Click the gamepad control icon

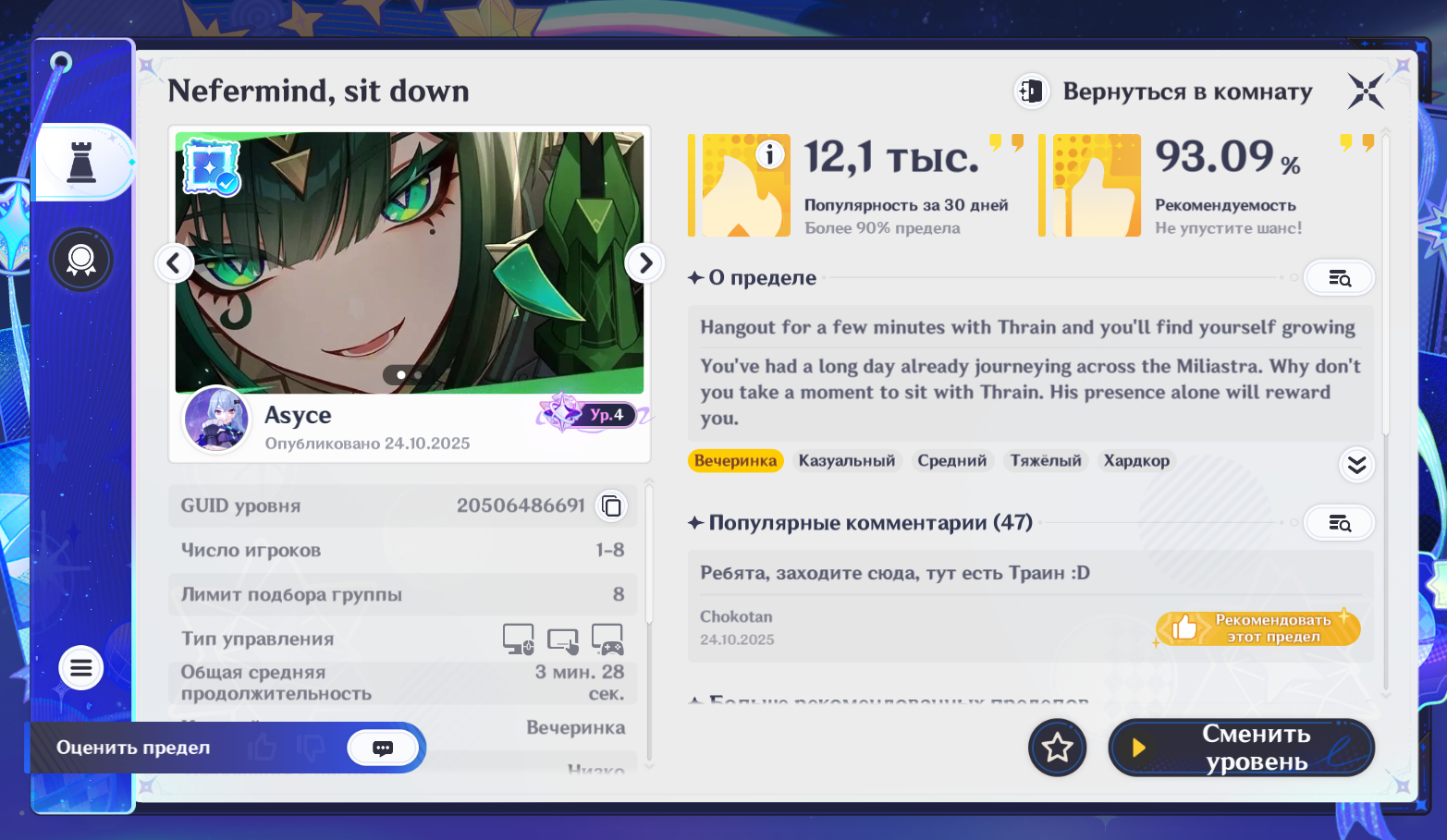point(607,639)
